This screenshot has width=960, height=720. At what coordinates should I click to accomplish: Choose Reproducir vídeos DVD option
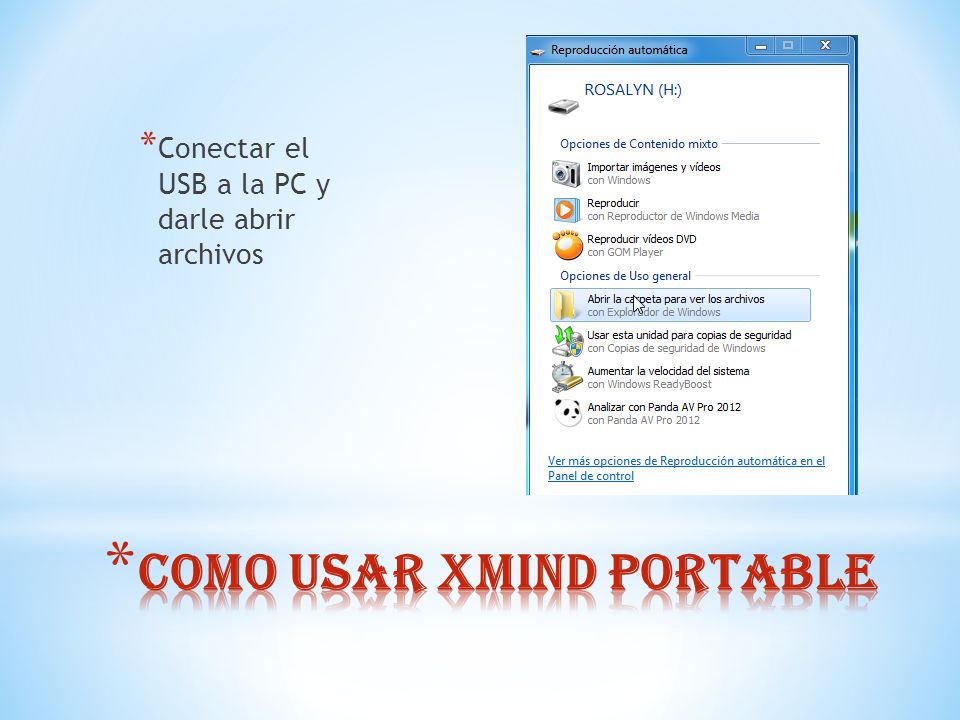680,246
